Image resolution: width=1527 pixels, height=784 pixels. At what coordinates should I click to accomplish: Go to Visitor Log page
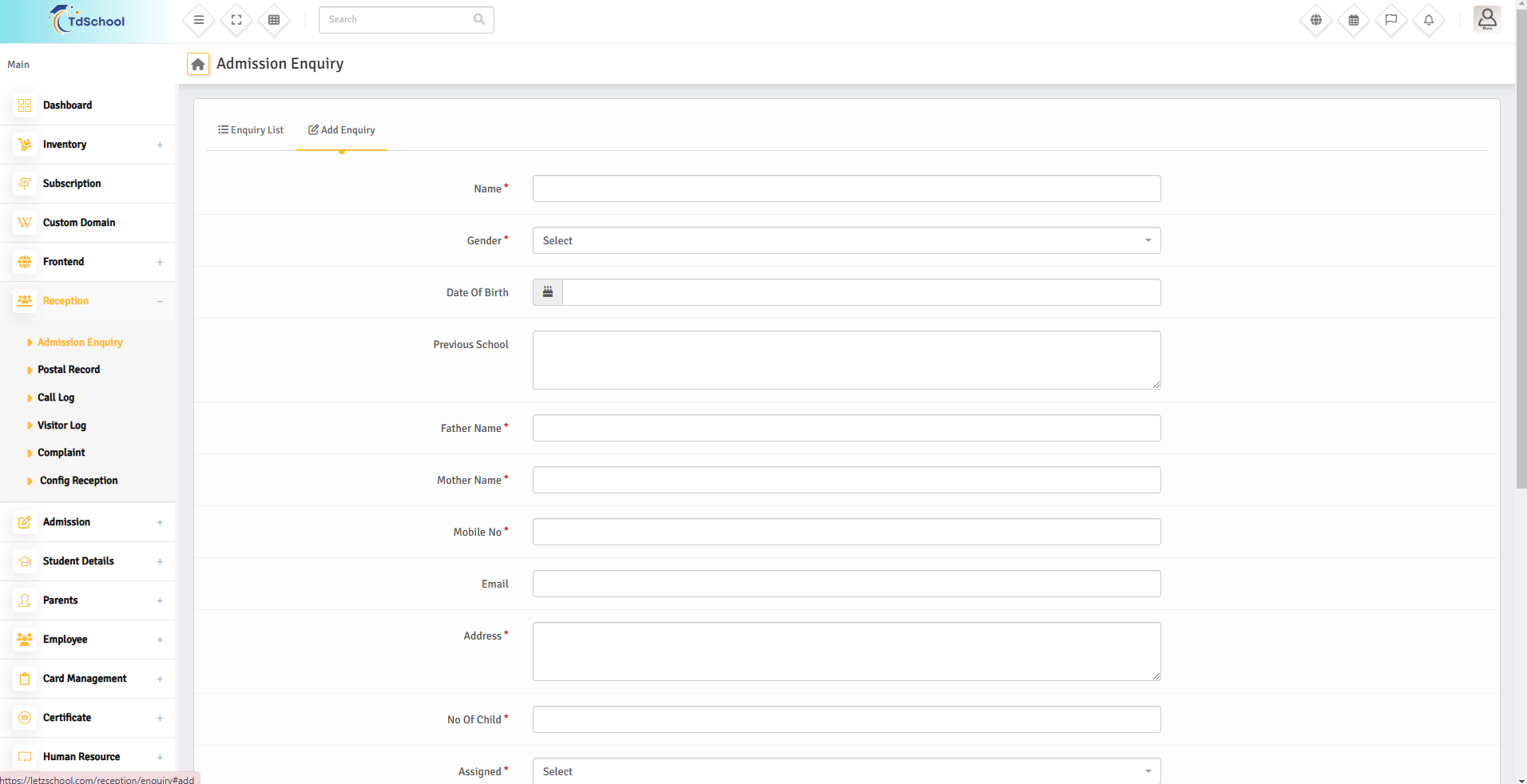click(x=61, y=426)
